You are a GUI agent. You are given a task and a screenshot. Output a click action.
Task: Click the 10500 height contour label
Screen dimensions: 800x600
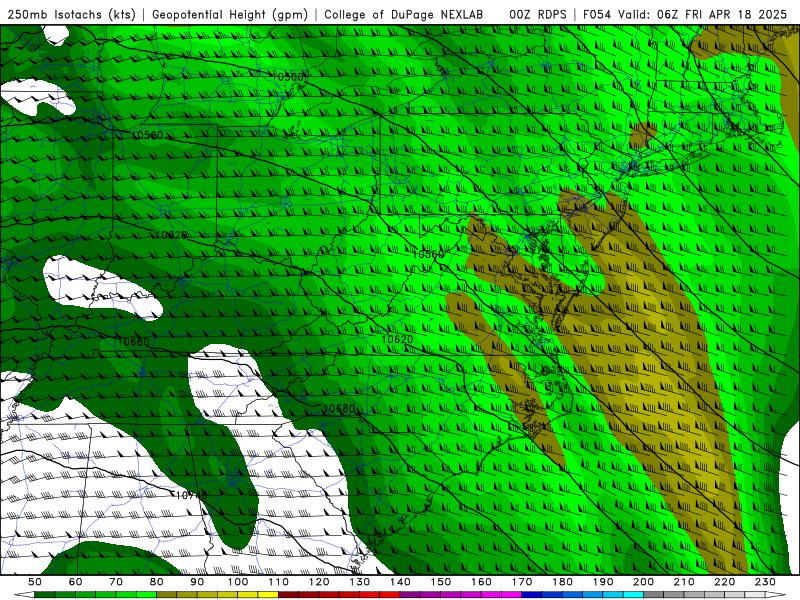pos(288,77)
